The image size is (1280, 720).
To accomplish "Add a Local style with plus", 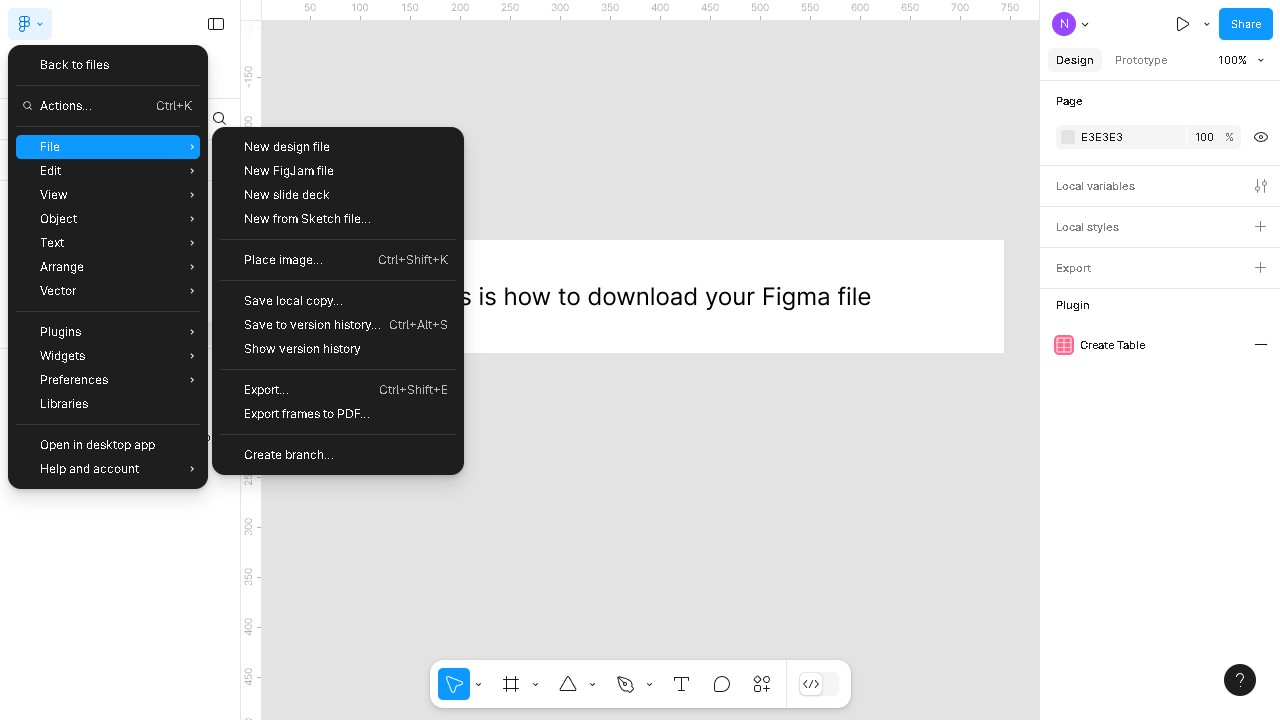I will pos(1261,227).
